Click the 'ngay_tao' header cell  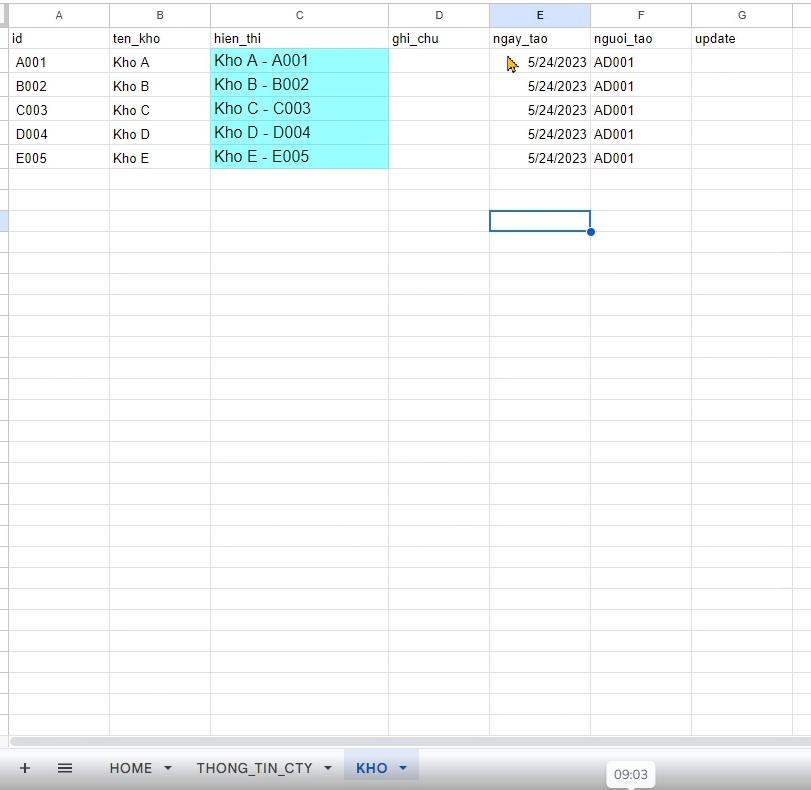tap(540, 38)
